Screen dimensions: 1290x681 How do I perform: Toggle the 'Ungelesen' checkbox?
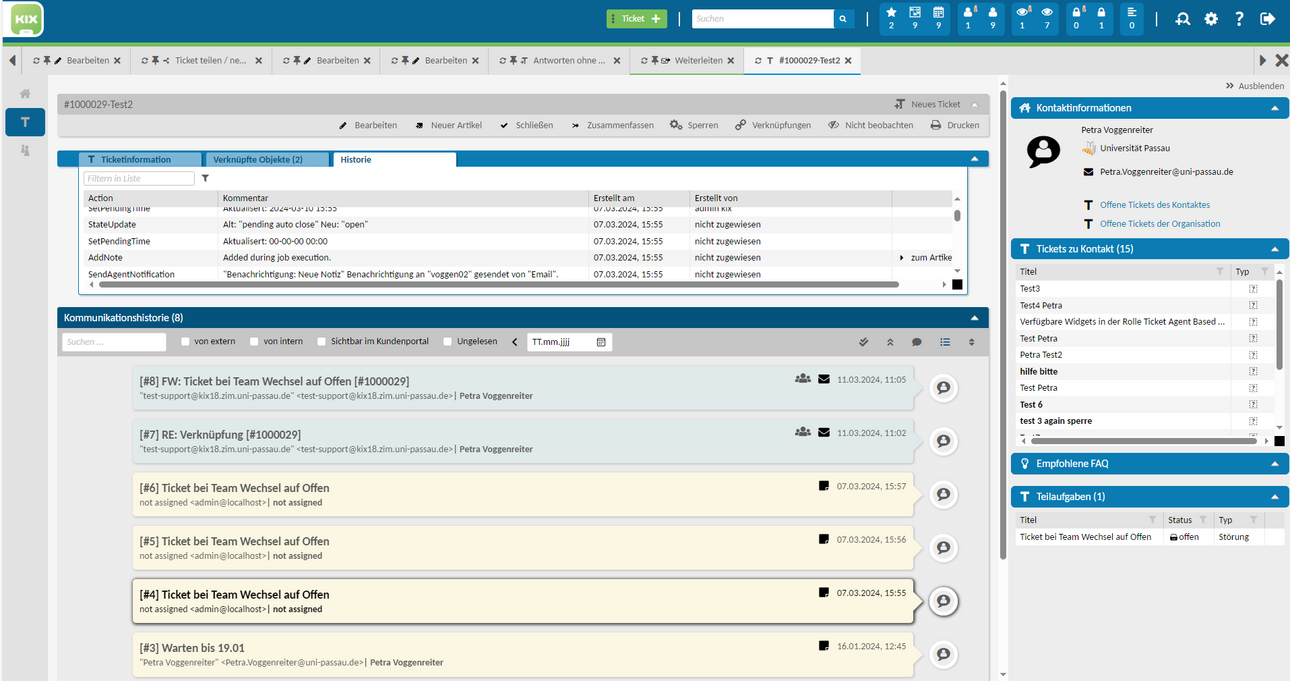click(448, 342)
